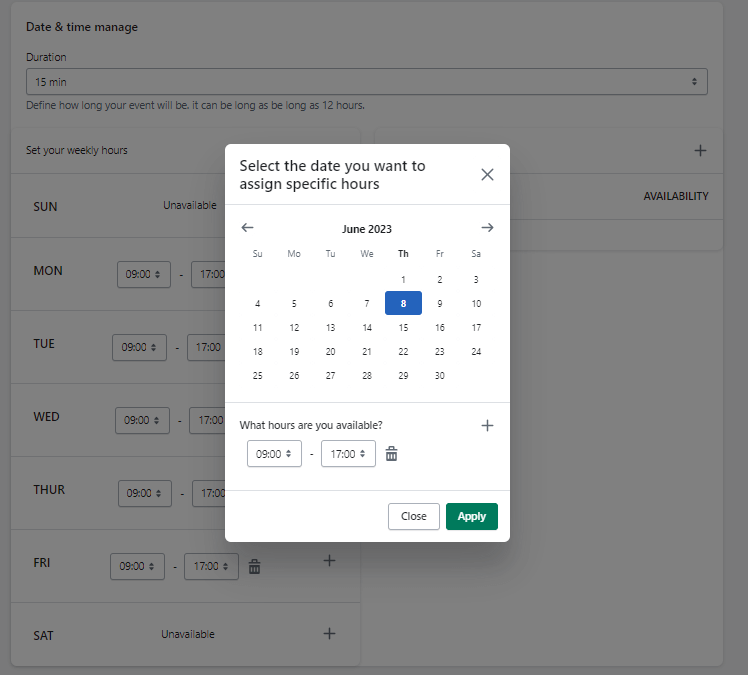Delete Friday's time slot with trash icon
This screenshot has width=748, height=675.
click(255, 567)
